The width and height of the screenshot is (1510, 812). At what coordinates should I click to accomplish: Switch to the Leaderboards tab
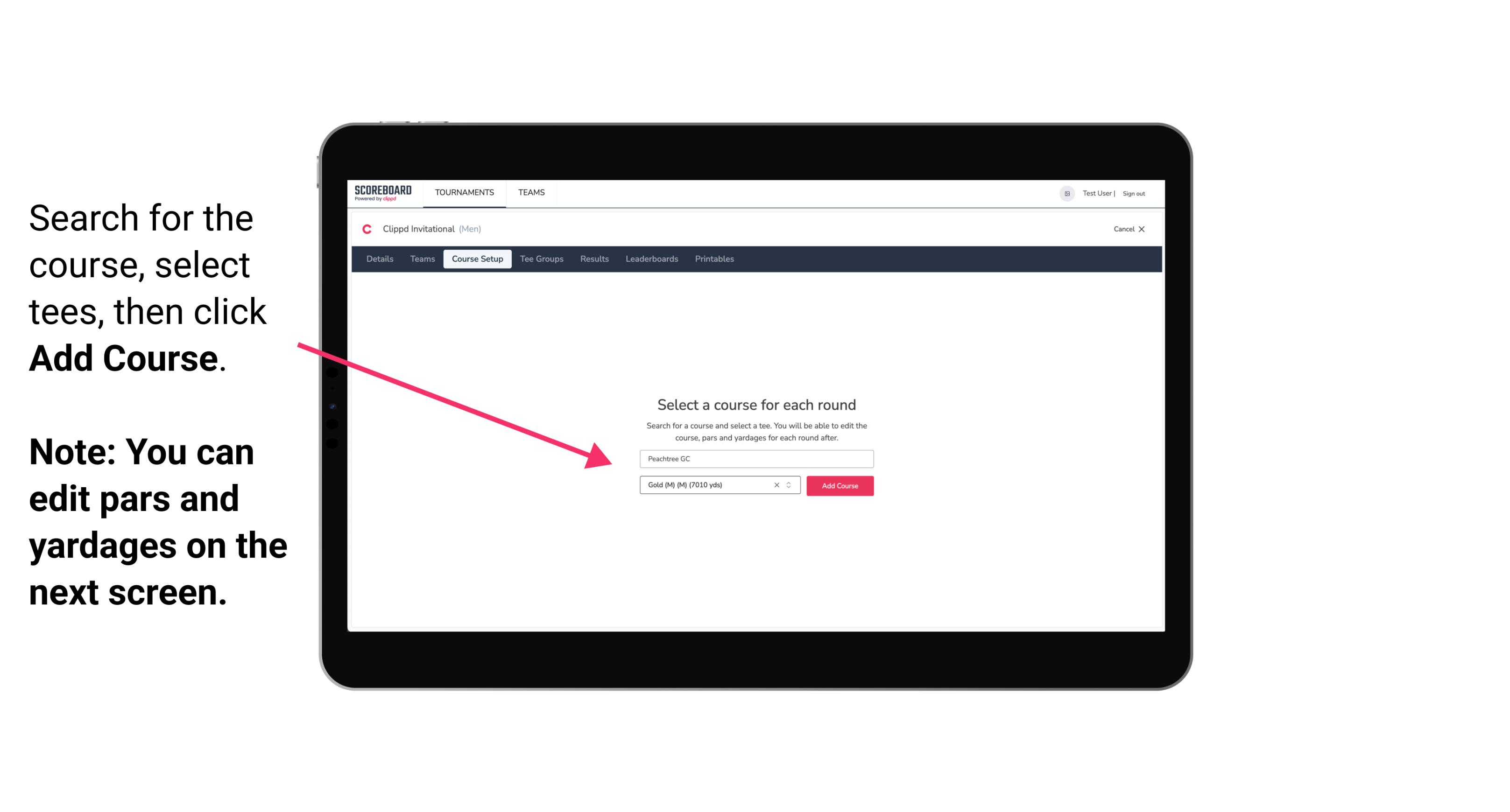click(652, 259)
